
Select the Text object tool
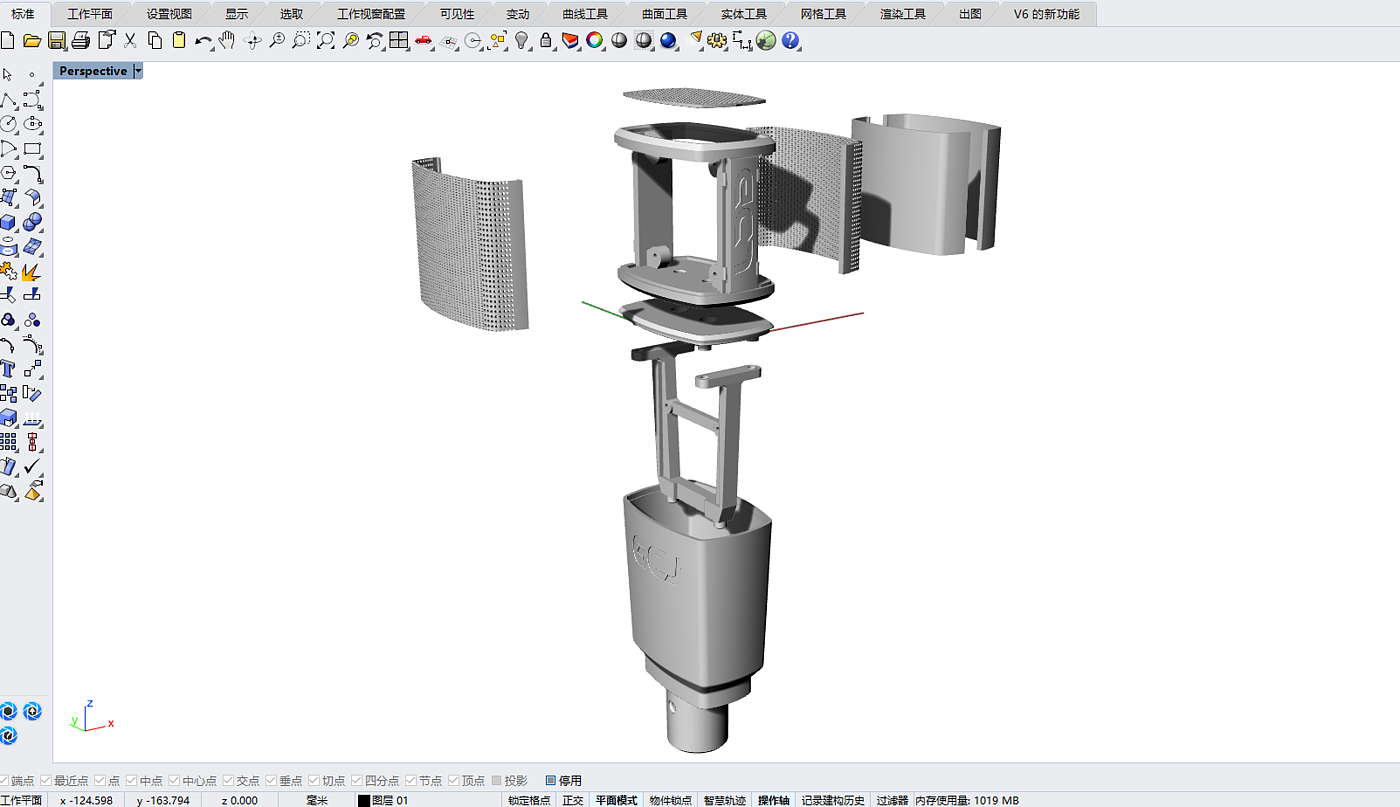click(9, 369)
